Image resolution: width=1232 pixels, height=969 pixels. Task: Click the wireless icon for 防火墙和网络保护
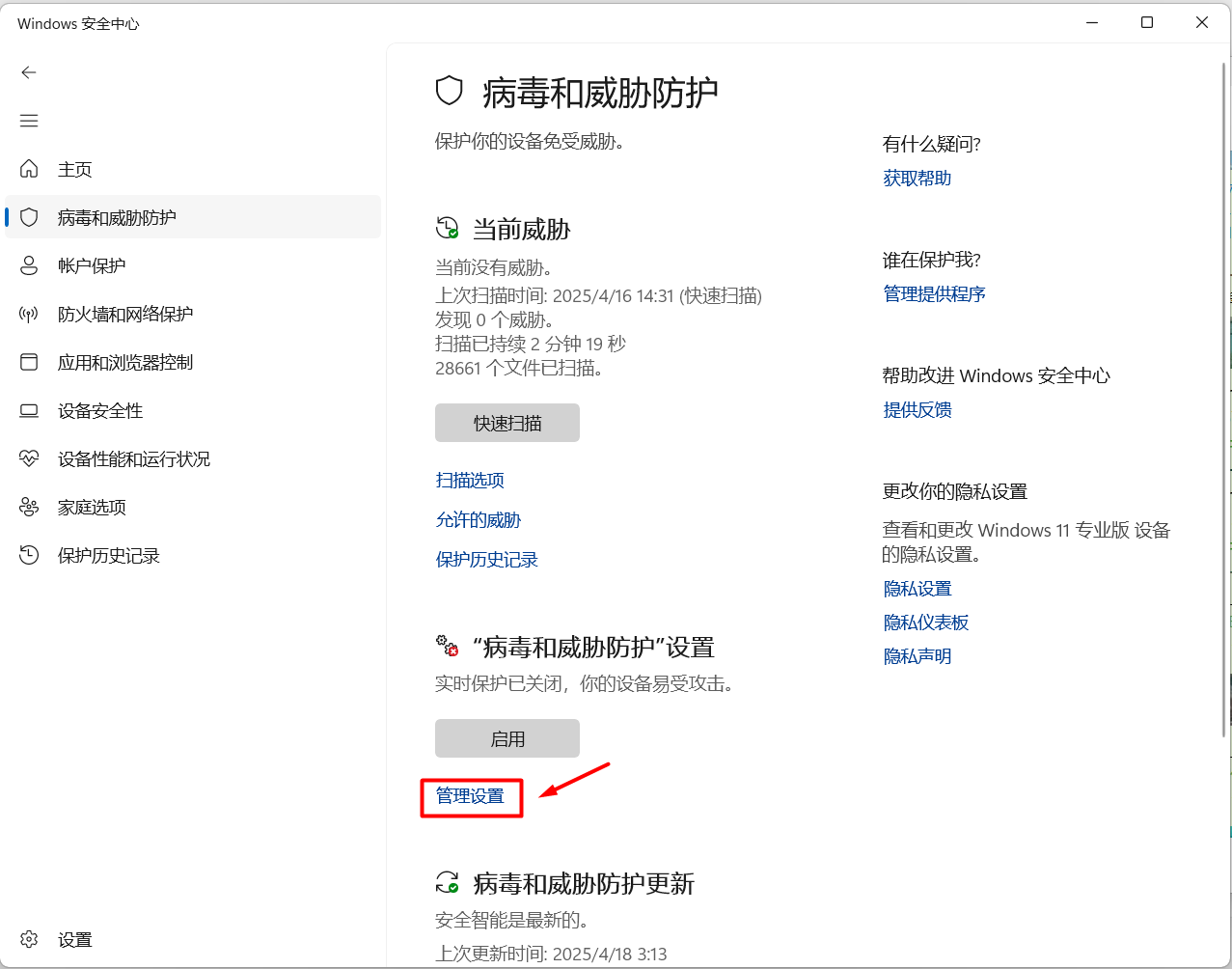29,314
